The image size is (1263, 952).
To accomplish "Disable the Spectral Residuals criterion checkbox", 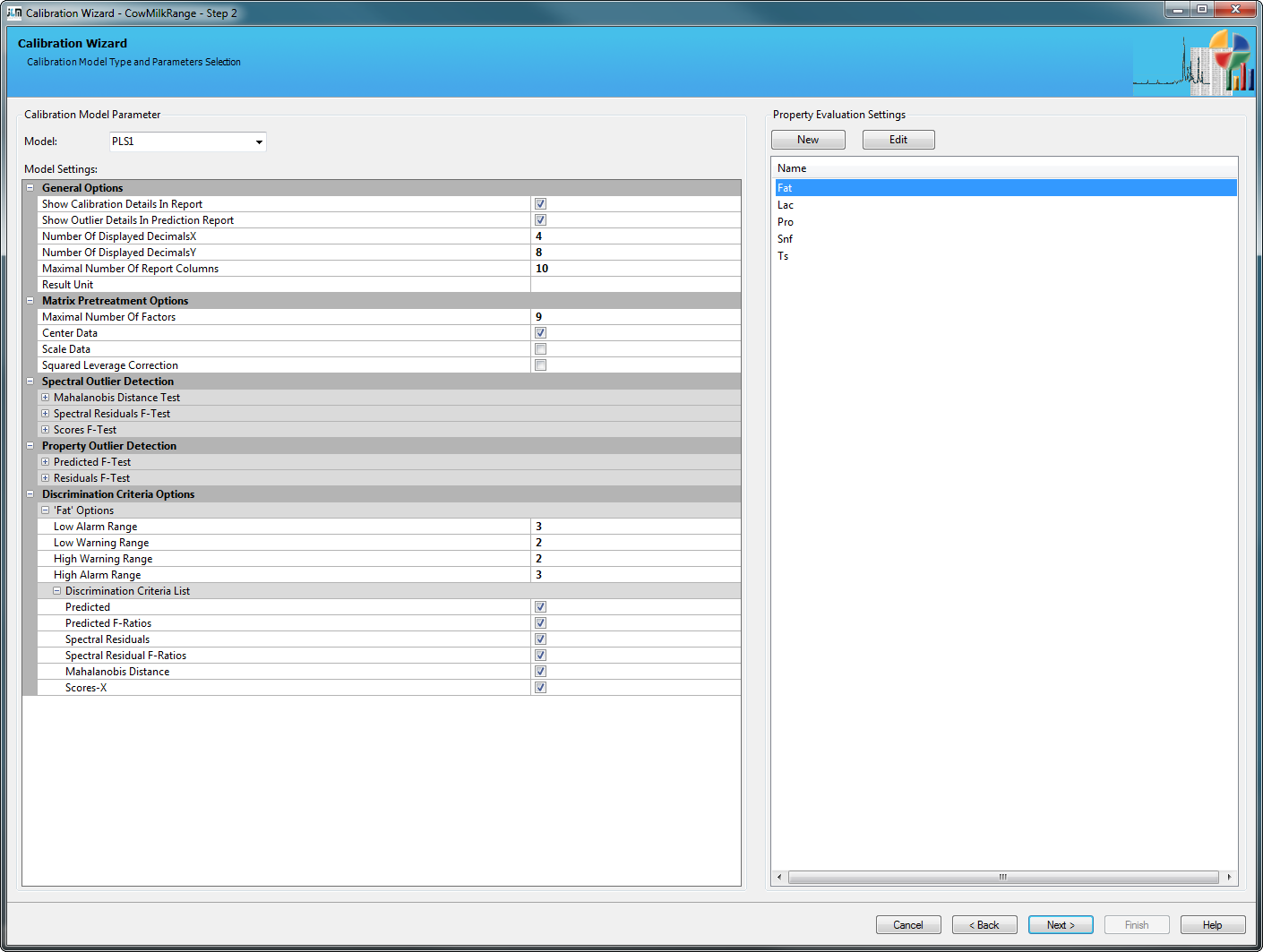I will pyautogui.click(x=540, y=639).
